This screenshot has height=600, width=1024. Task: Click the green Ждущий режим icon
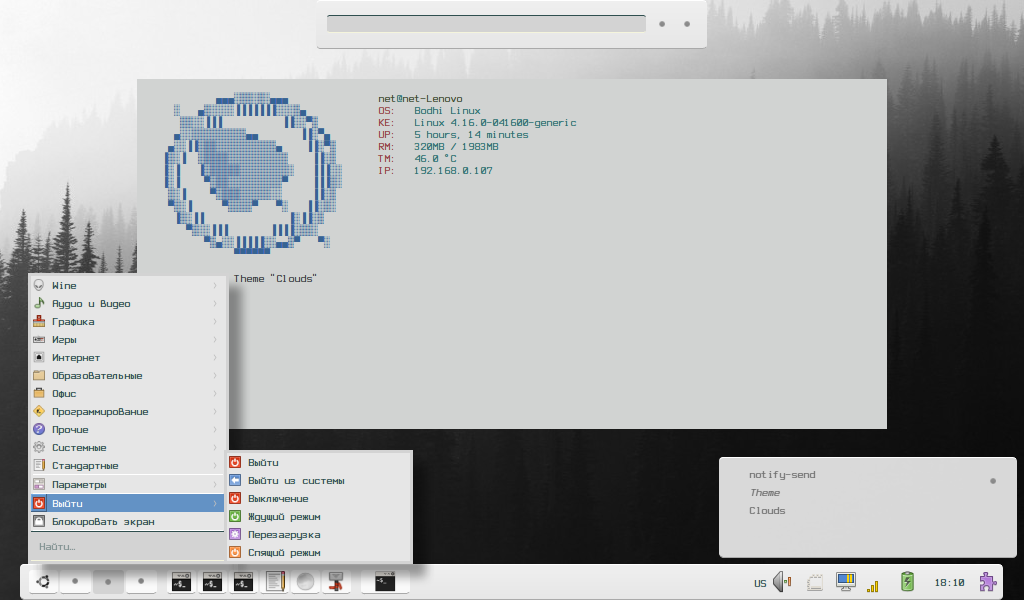point(235,516)
